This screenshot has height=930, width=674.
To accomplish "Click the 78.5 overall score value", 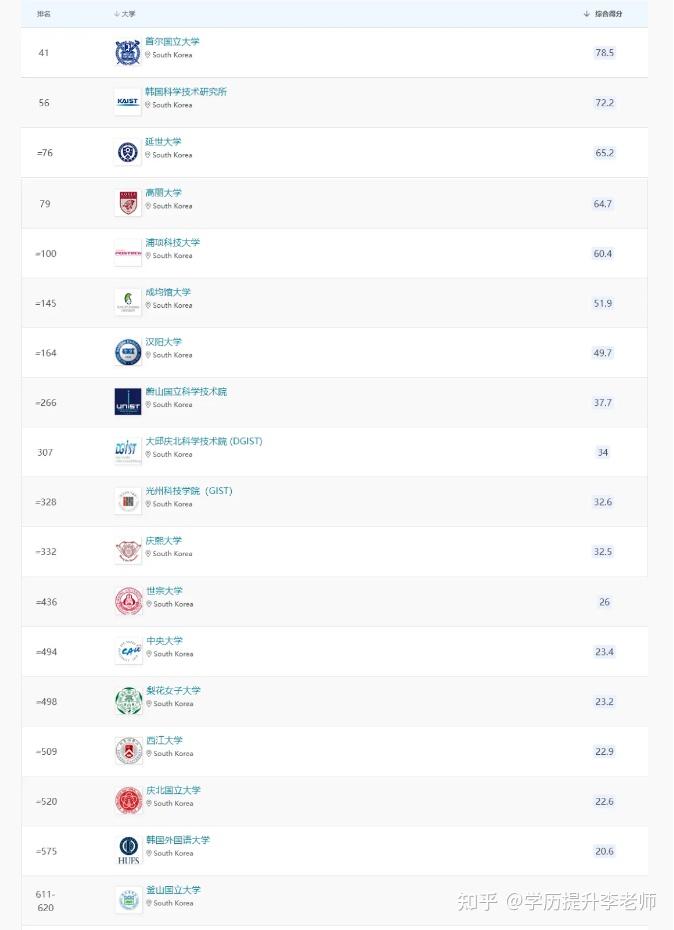I will click(604, 52).
